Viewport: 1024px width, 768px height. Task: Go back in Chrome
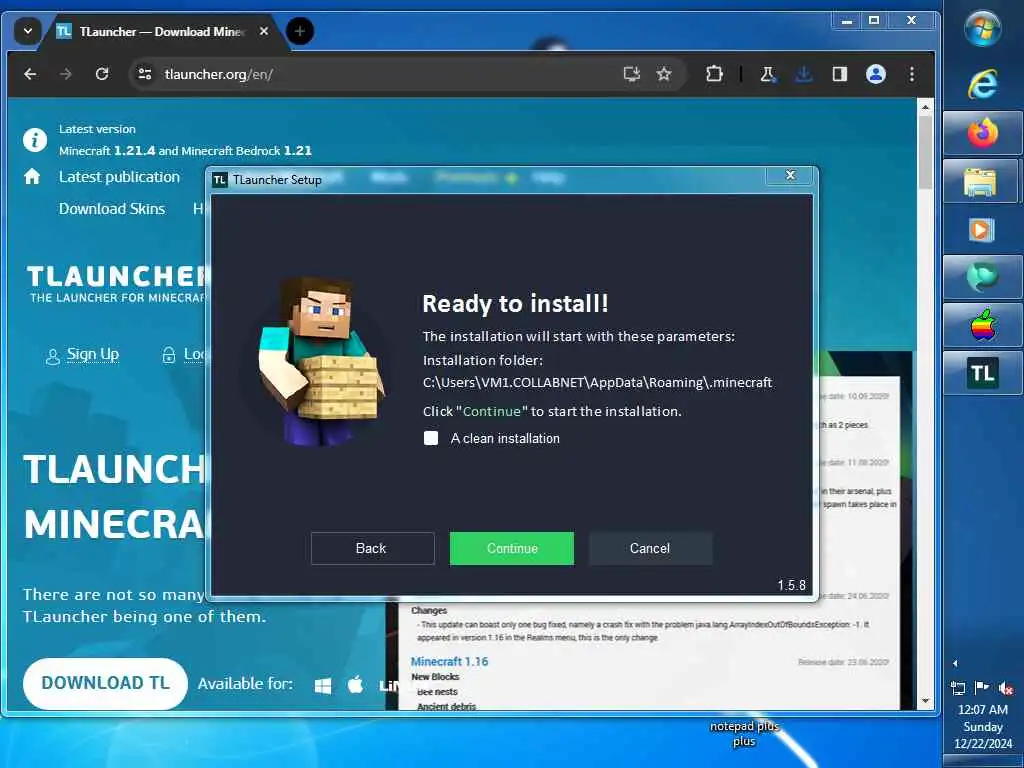point(30,74)
